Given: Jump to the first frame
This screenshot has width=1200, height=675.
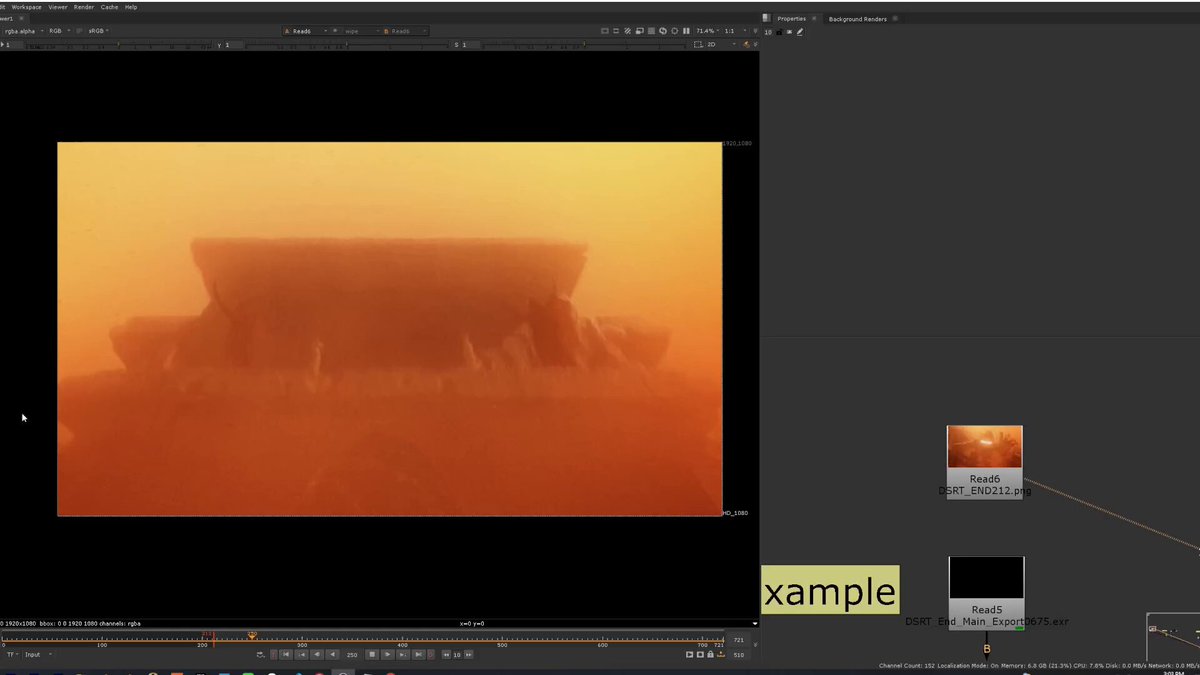Looking at the screenshot, I should 287,654.
